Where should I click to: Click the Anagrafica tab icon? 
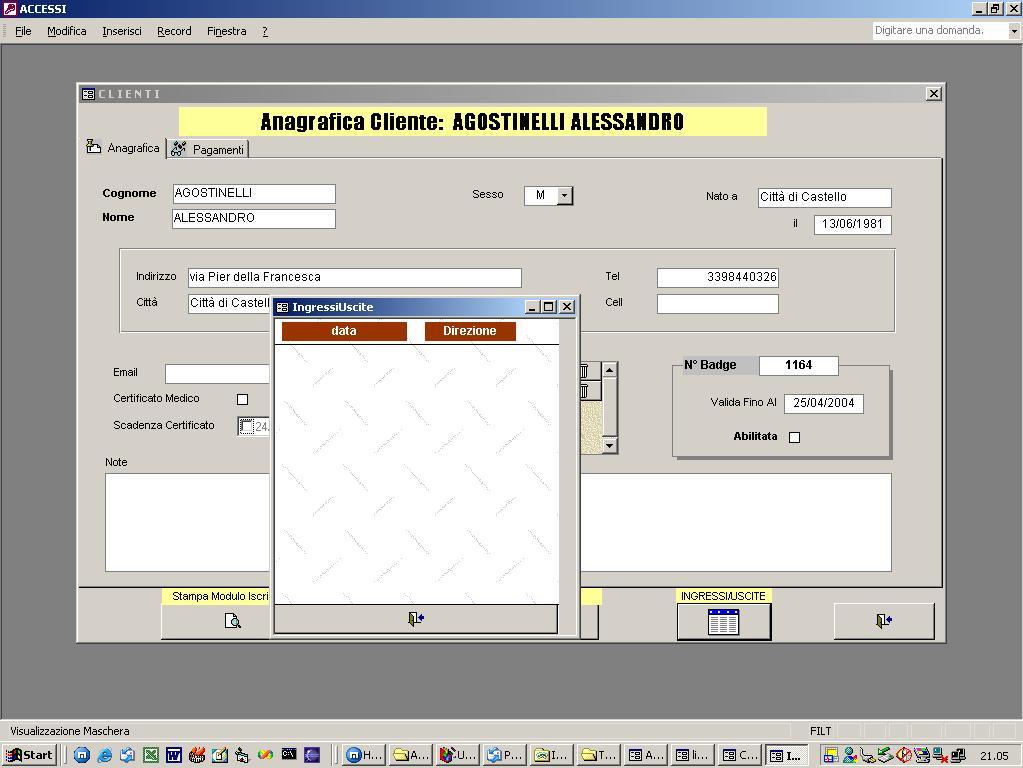tap(94, 146)
